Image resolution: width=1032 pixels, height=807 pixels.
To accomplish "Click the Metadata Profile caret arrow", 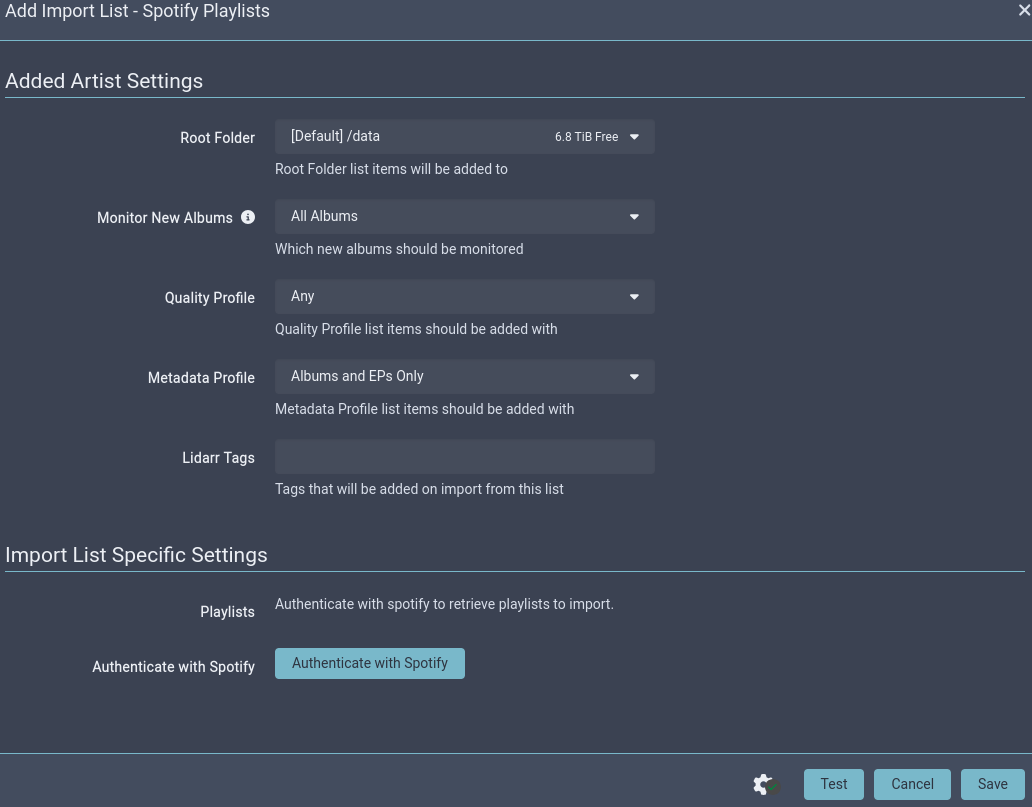I will (634, 377).
